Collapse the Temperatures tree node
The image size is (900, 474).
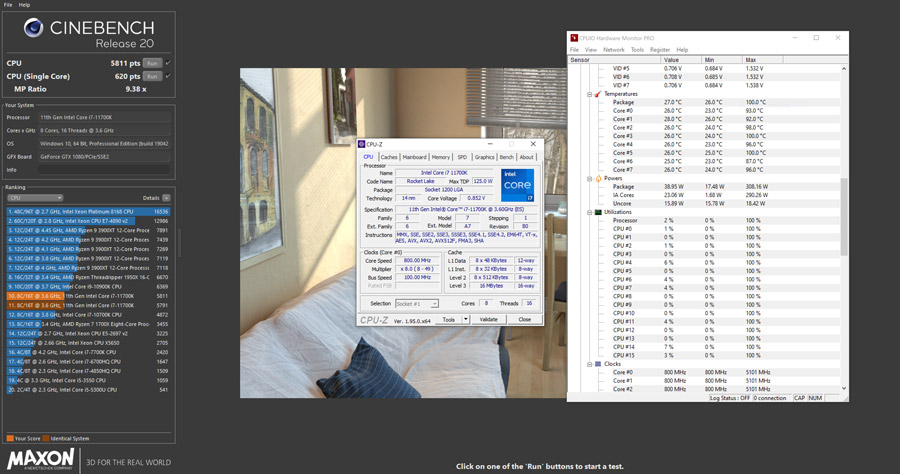(589, 94)
